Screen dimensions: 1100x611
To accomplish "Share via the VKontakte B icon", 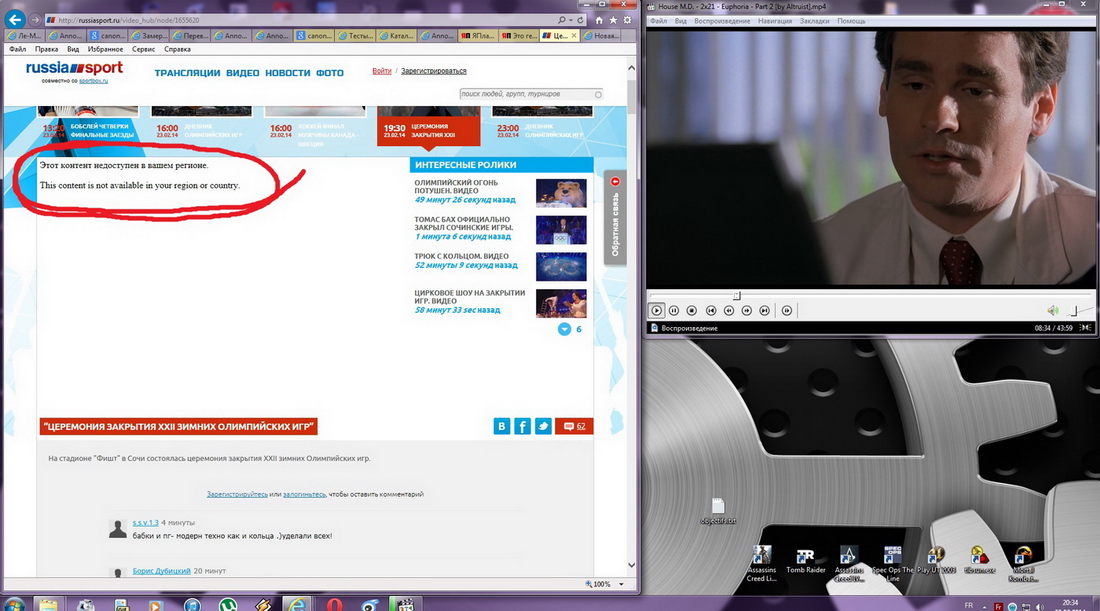I will [502, 426].
